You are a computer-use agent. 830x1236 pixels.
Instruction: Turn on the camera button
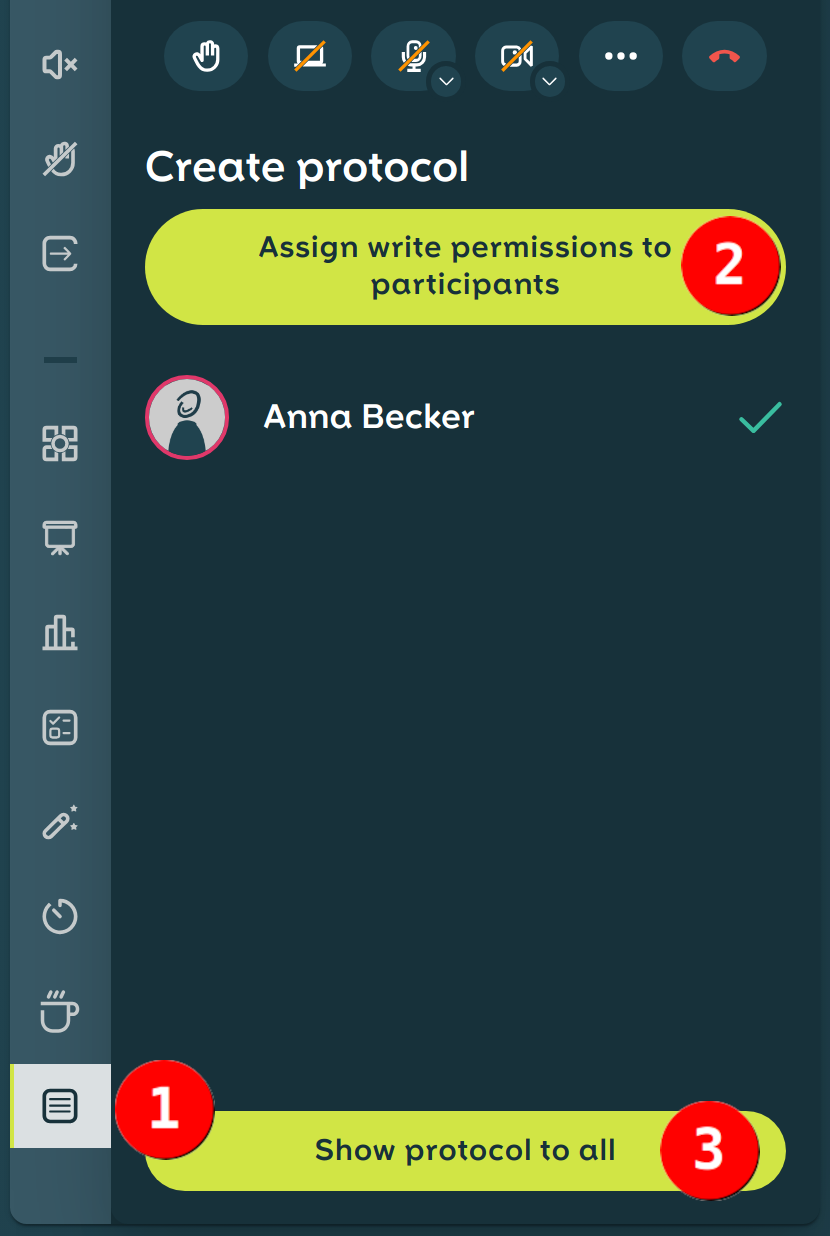coord(516,56)
